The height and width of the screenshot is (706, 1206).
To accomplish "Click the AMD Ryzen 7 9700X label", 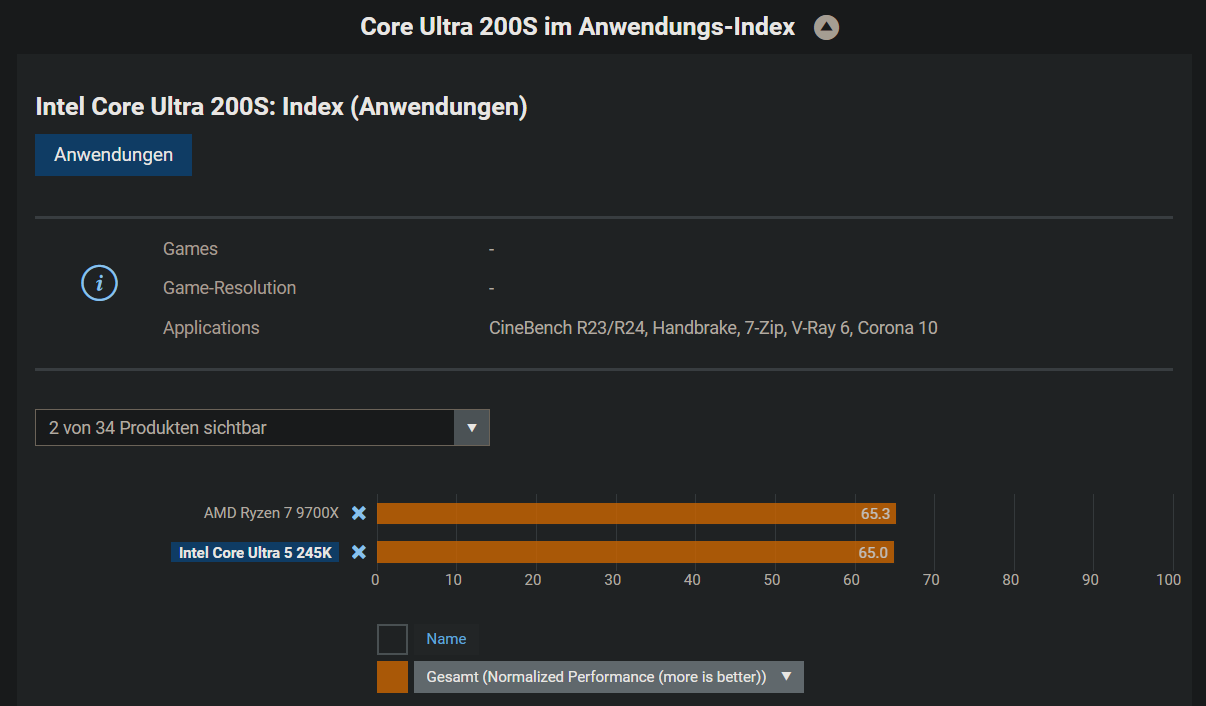I will click(272, 513).
